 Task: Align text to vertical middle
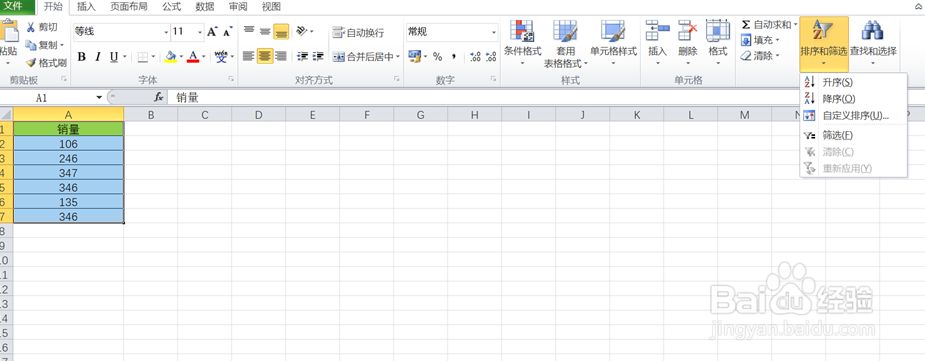[265, 31]
